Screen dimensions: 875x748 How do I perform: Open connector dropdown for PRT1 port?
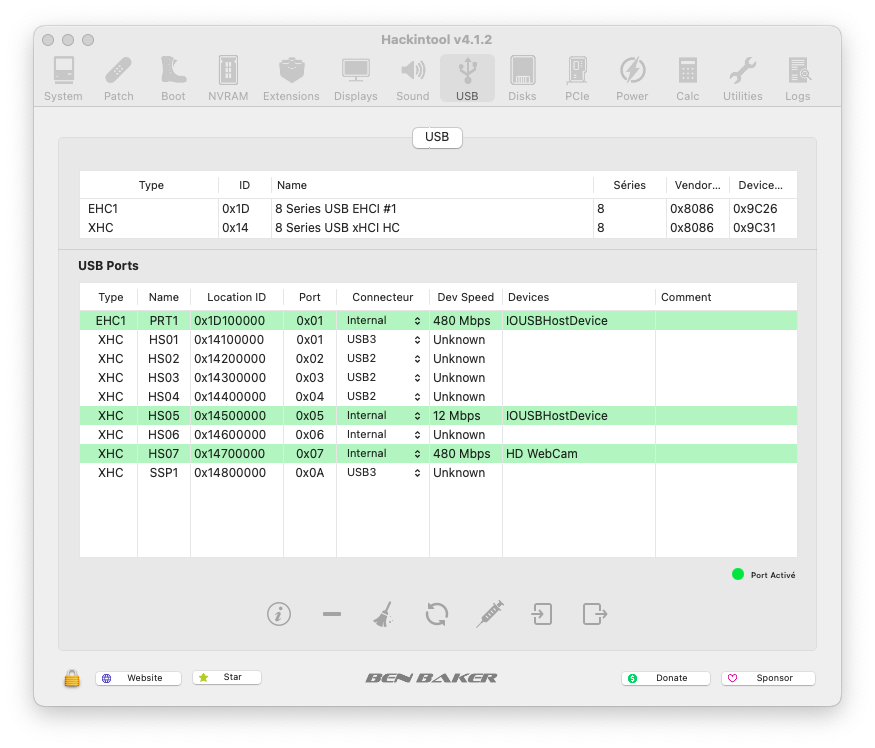pos(383,320)
